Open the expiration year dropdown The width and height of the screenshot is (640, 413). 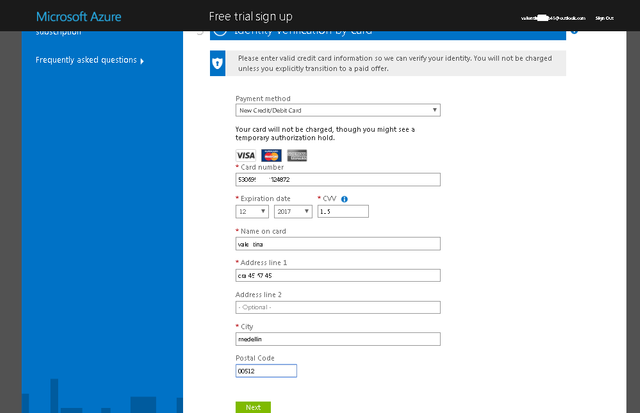coord(293,211)
